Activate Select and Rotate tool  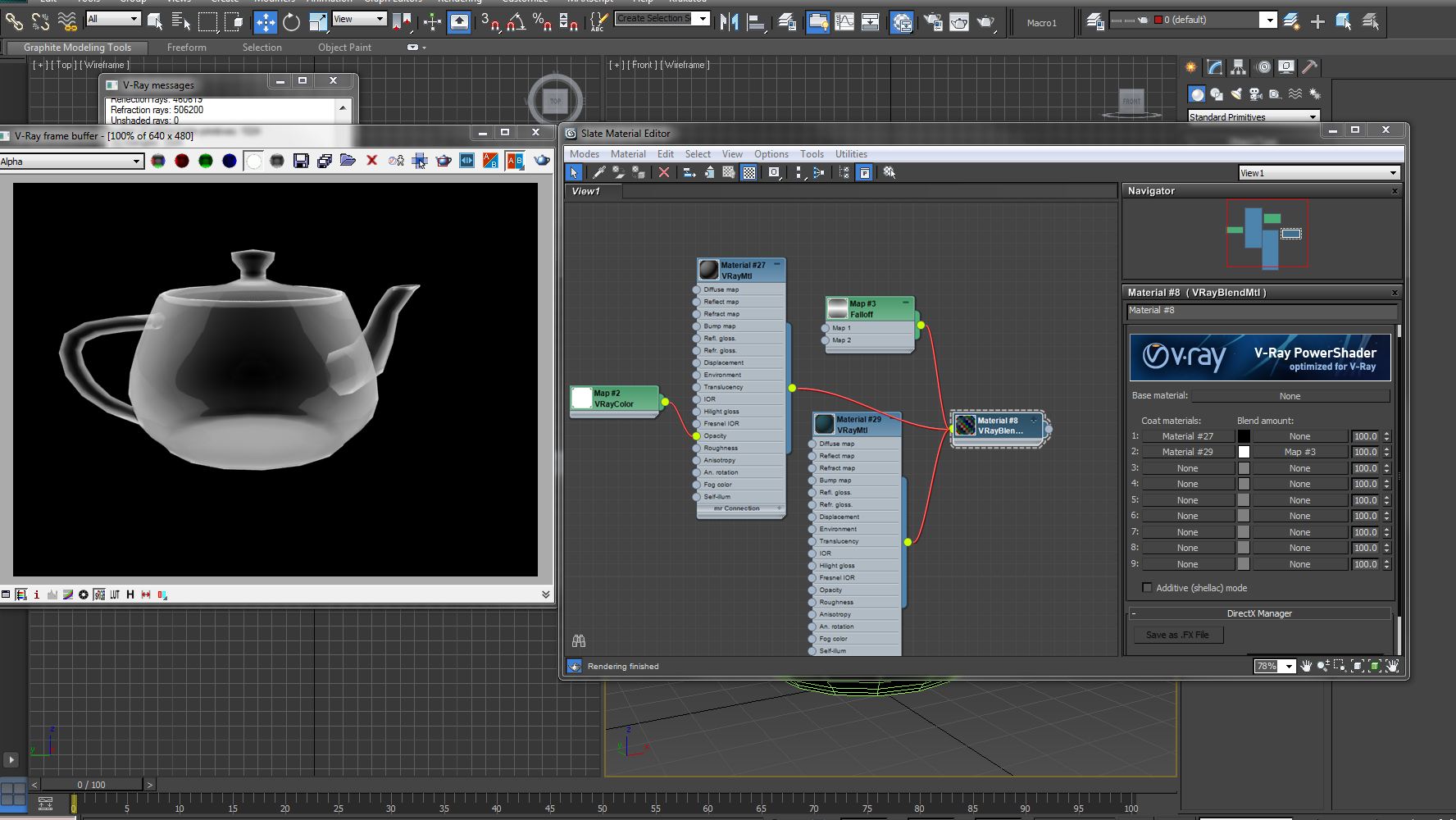click(291, 22)
